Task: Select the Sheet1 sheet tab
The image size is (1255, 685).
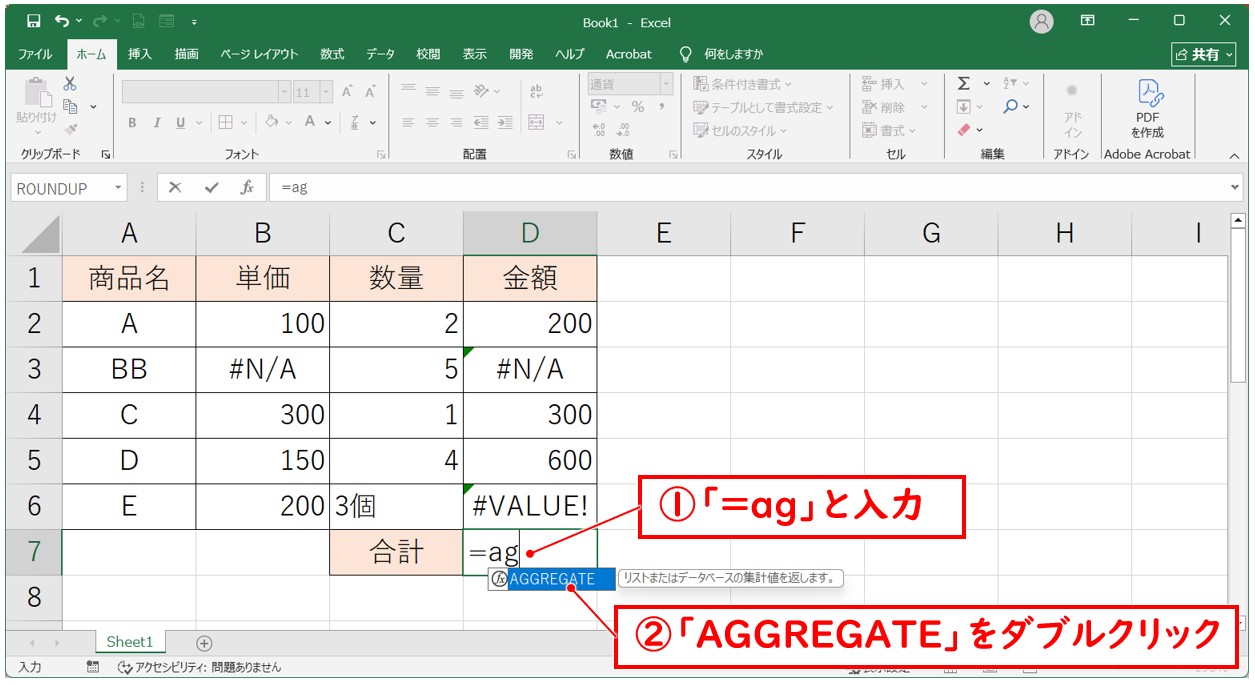Action: [x=130, y=643]
